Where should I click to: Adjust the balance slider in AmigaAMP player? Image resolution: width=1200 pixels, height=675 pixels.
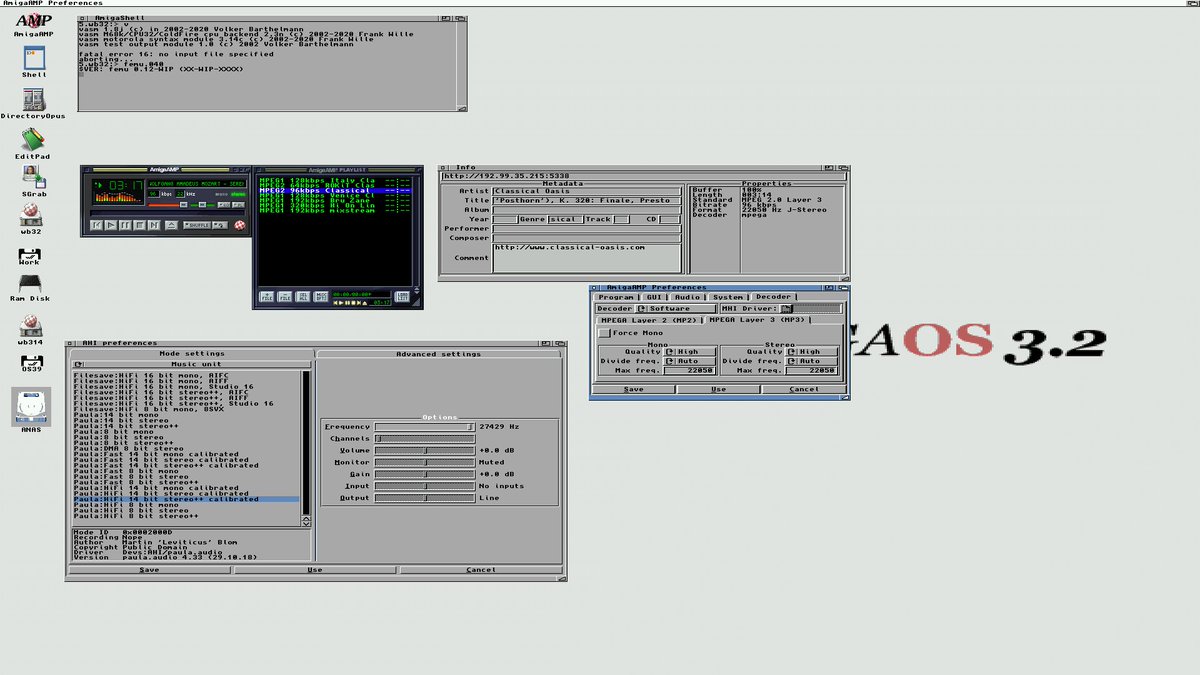(x=203, y=205)
